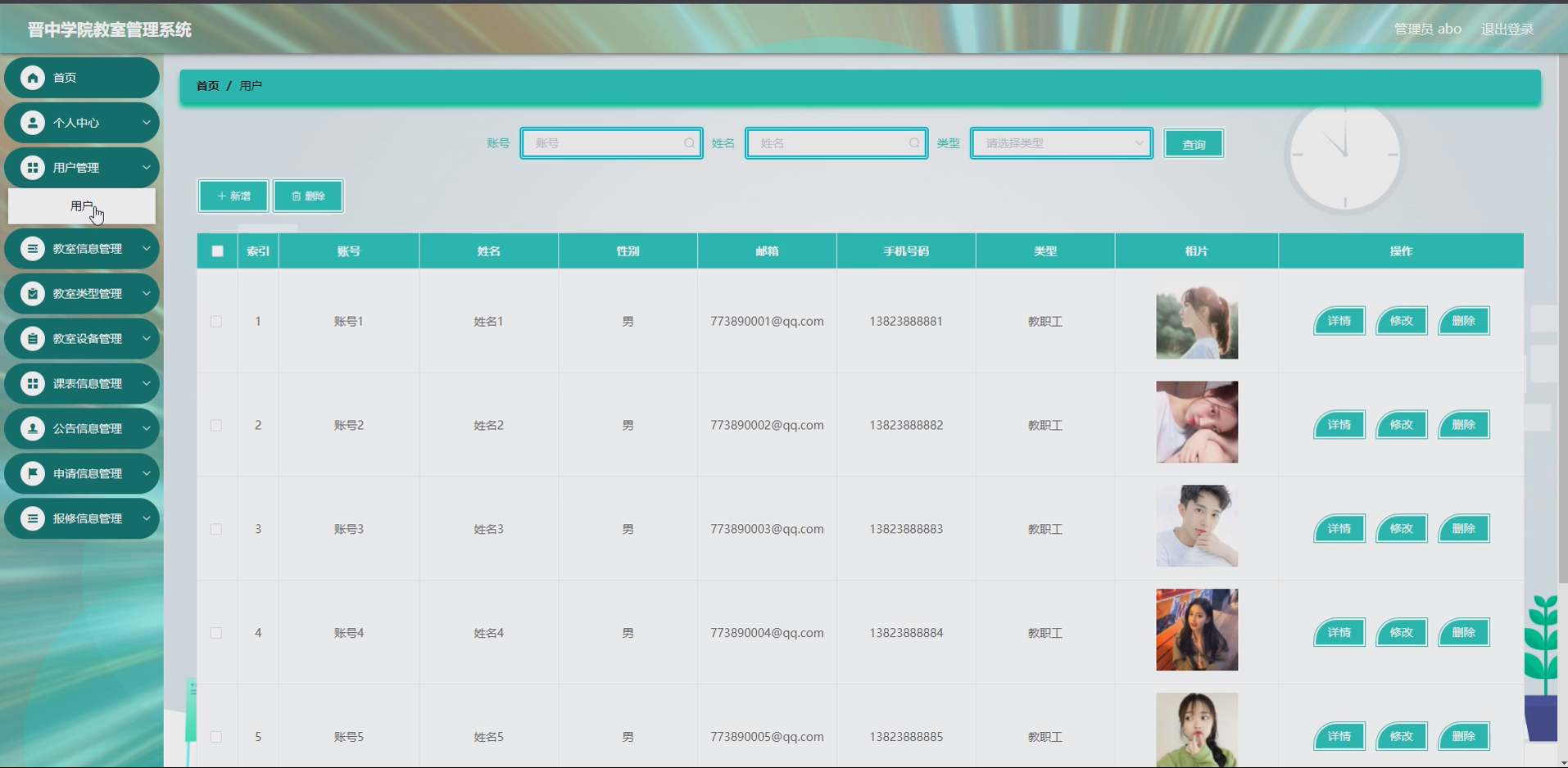Check the checkbox for row 账号3
1568x768 pixels.
click(216, 530)
